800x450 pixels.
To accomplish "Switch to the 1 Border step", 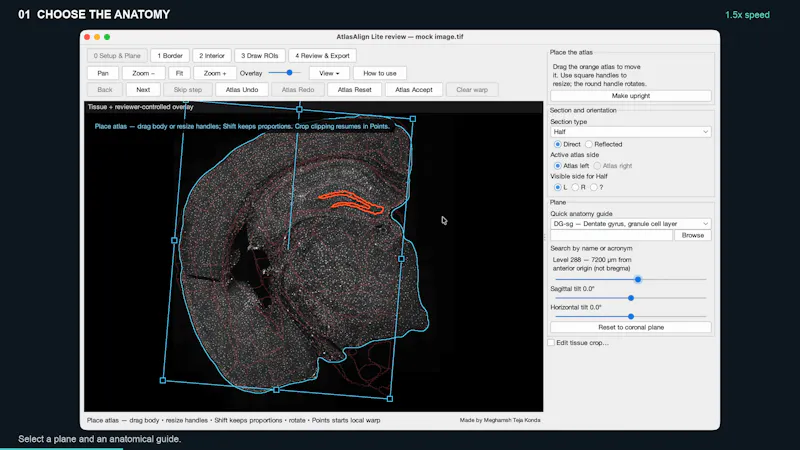I will 170,56.
